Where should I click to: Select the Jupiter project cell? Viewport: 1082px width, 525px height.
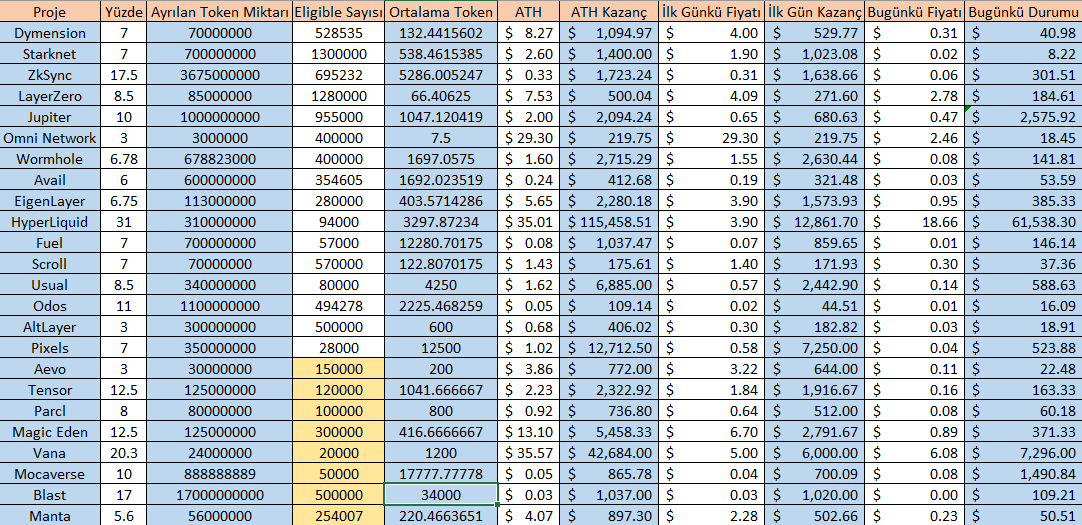(50, 117)
